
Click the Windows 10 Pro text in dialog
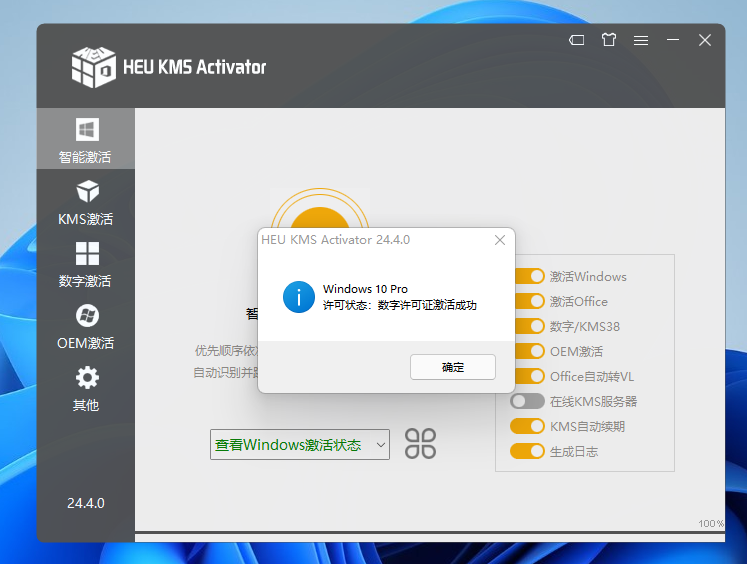[365, 289]
